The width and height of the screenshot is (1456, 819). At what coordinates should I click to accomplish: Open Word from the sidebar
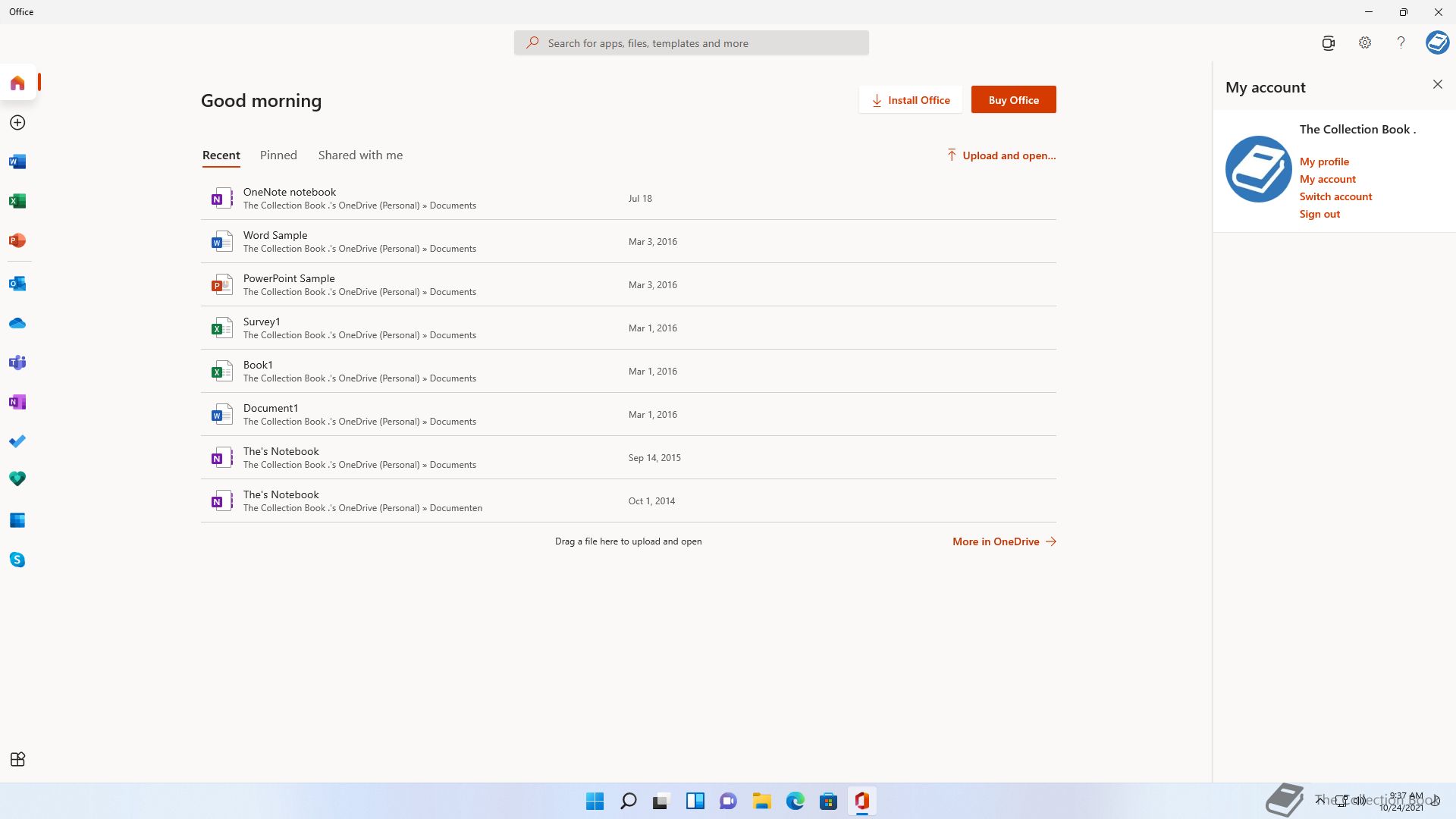point(17,162)
